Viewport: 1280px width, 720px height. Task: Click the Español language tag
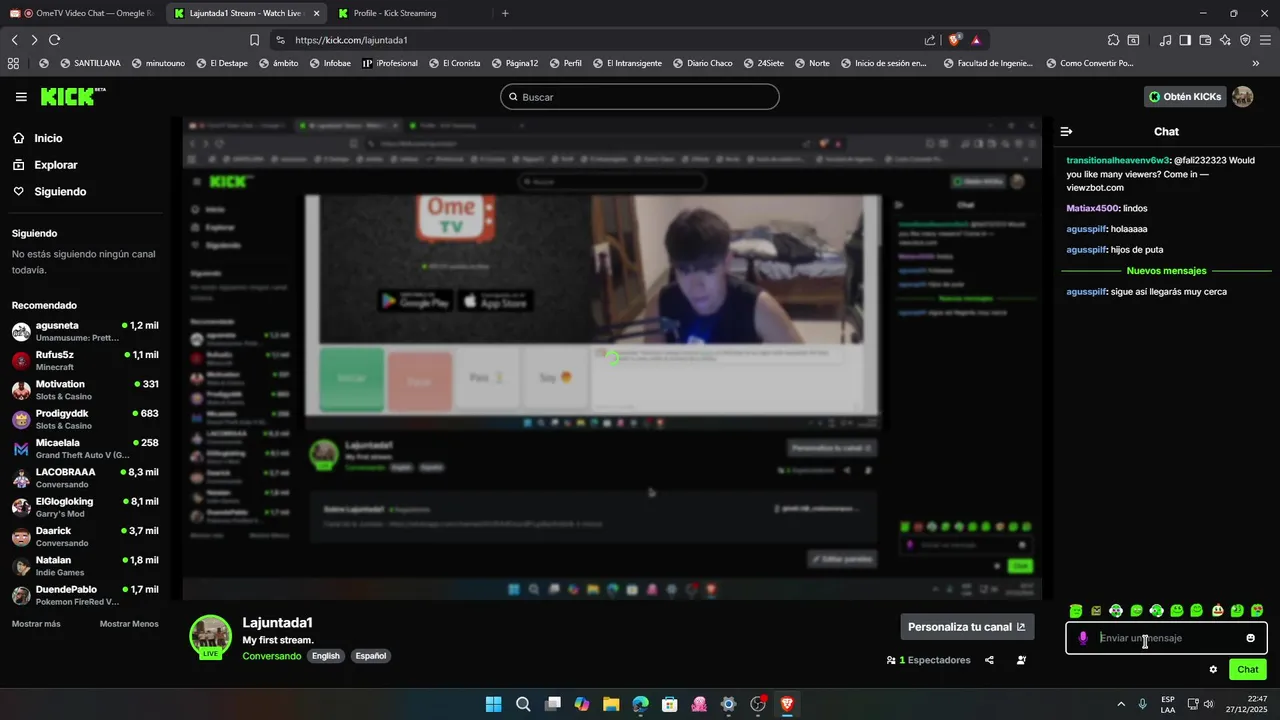click(370, 656)
